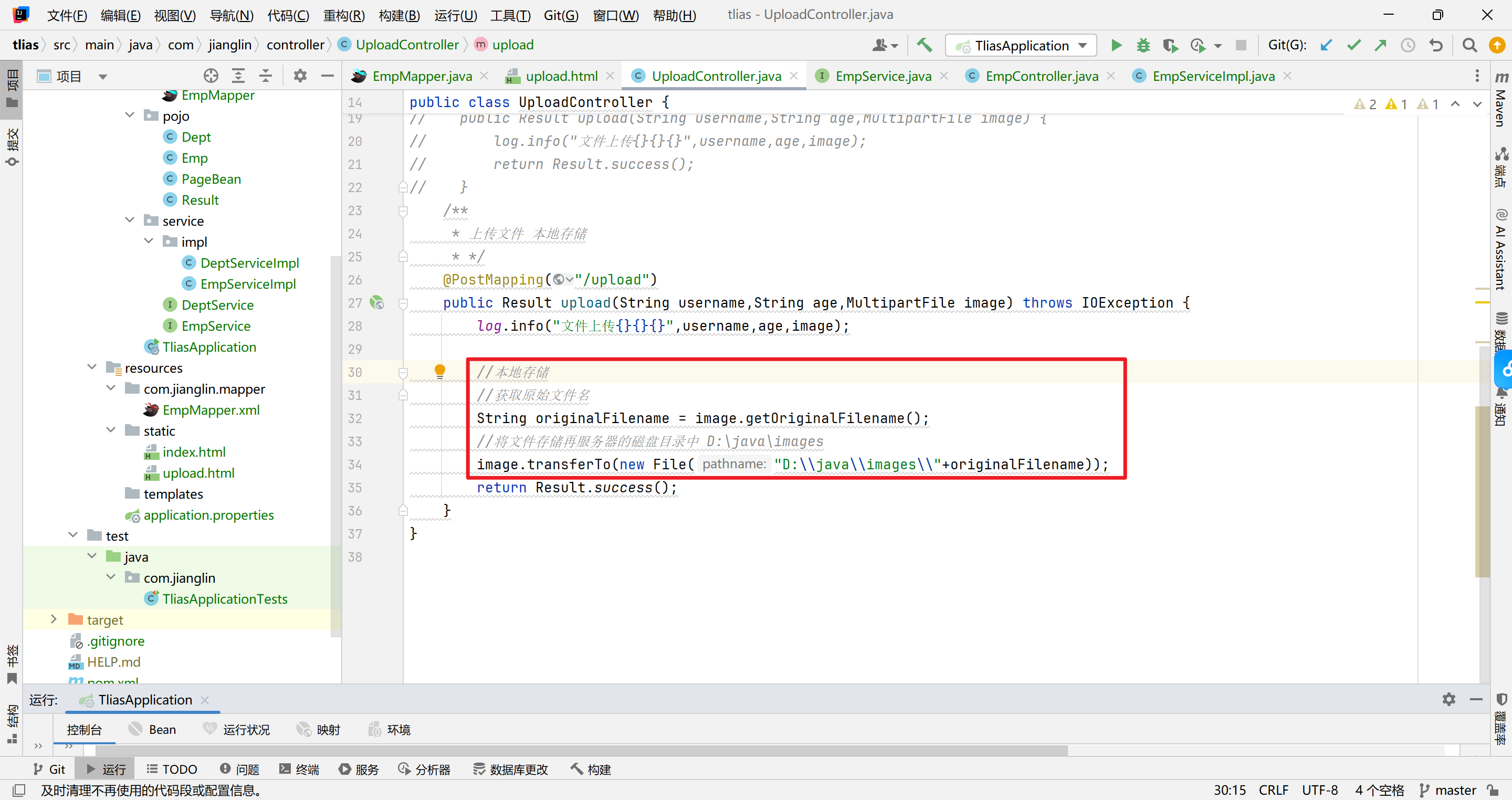Screen dimensions: 1512x800
Task: Open run panel settings gear
Action: coord(1448,699)
